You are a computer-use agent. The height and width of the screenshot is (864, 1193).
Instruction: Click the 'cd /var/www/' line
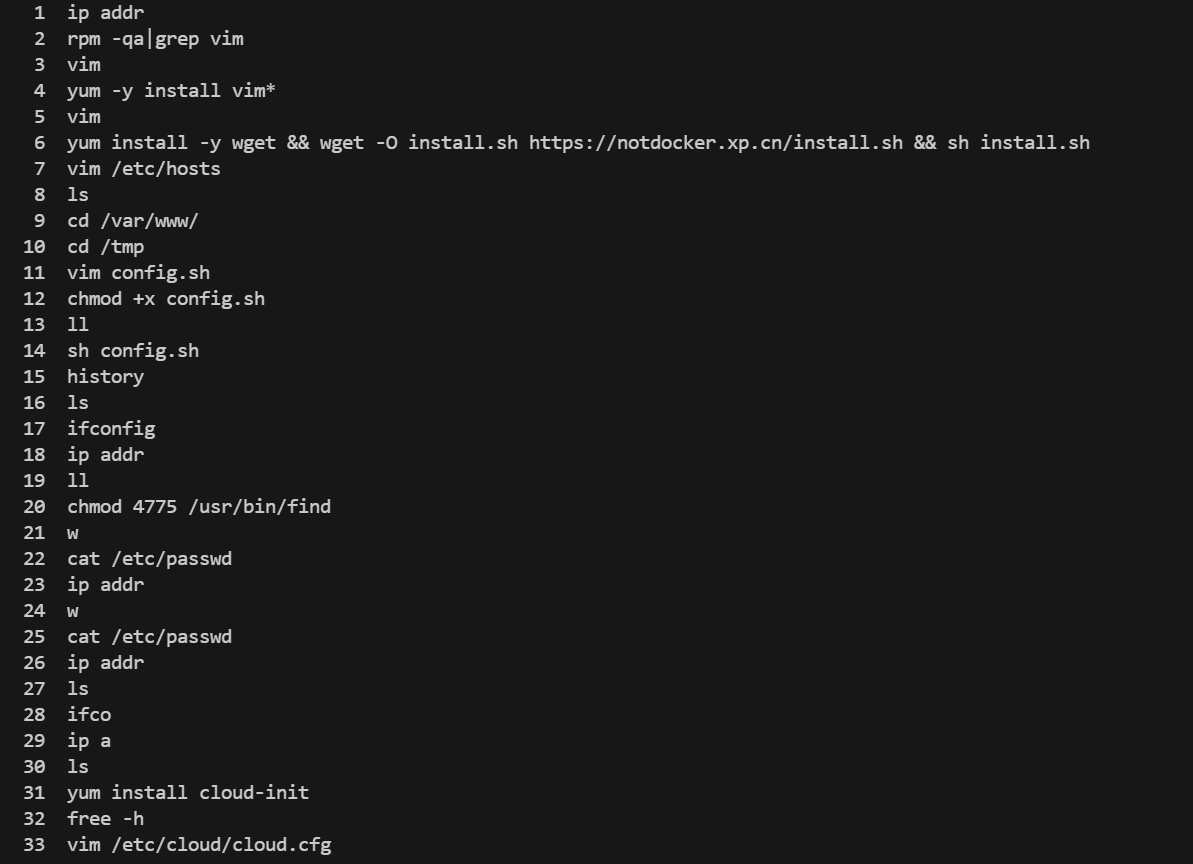133,221
